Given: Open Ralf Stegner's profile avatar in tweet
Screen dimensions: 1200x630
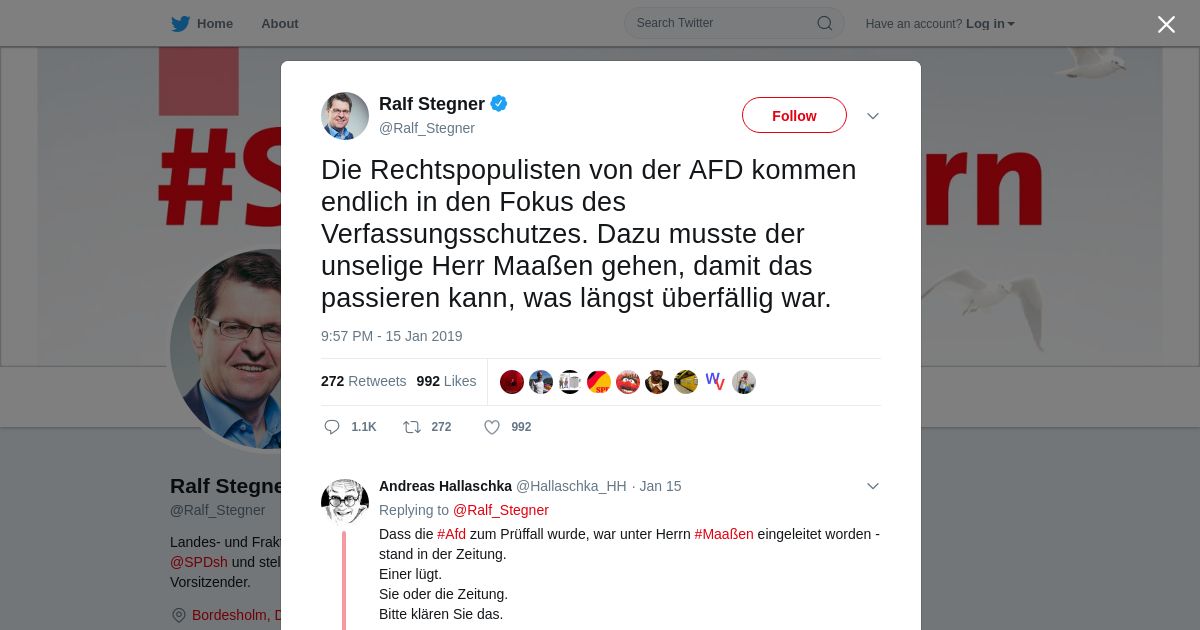Looking at the screenshot, I should coord(345,116).
